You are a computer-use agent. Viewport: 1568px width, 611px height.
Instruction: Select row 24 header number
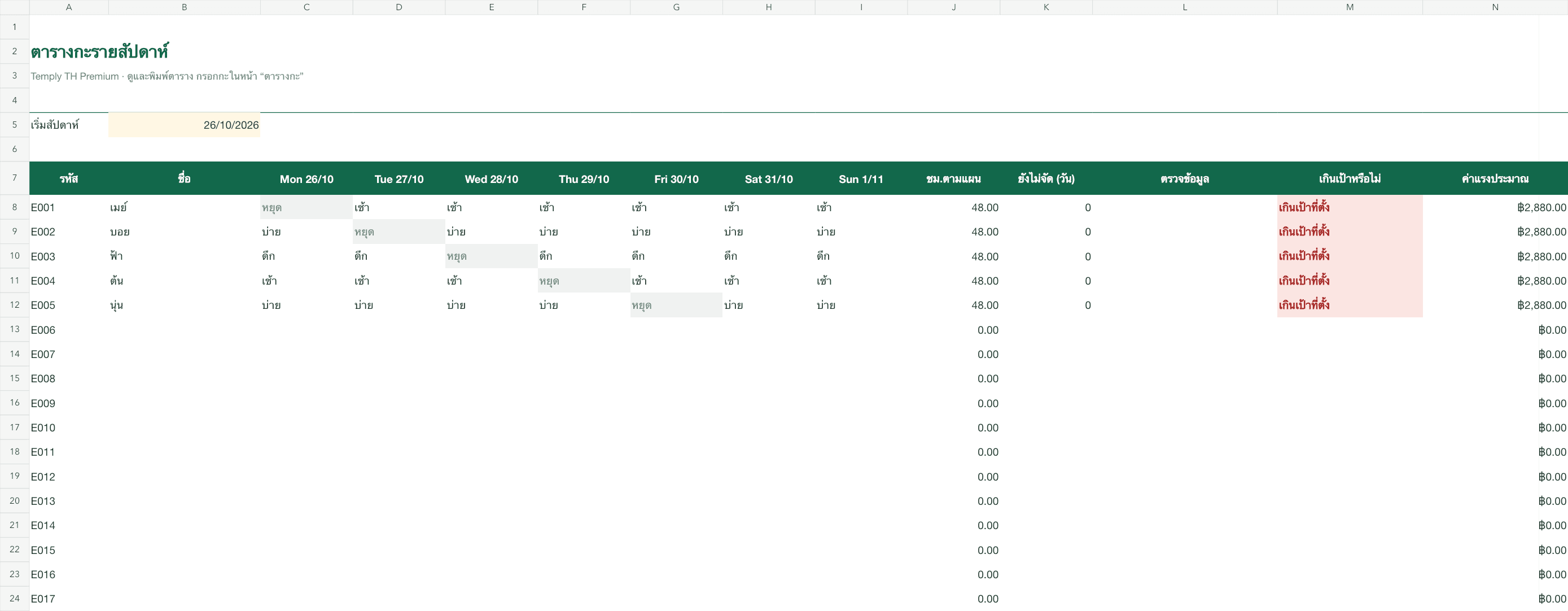point(15,598)
